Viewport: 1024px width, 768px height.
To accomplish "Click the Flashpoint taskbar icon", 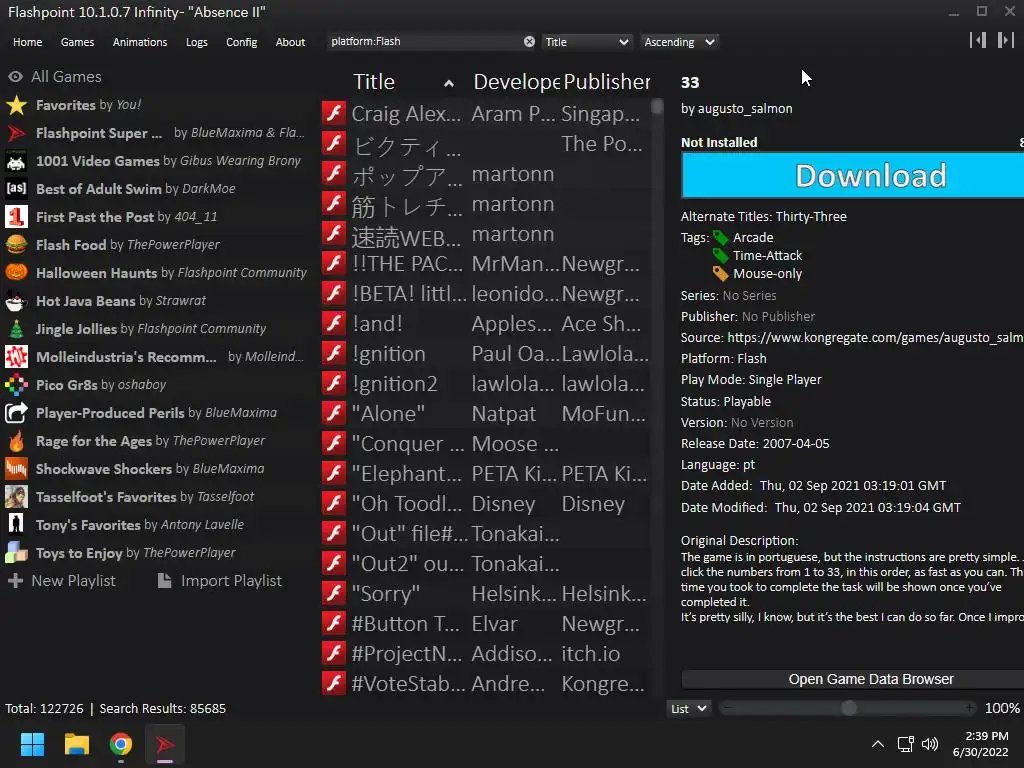I will click(165, 744).
